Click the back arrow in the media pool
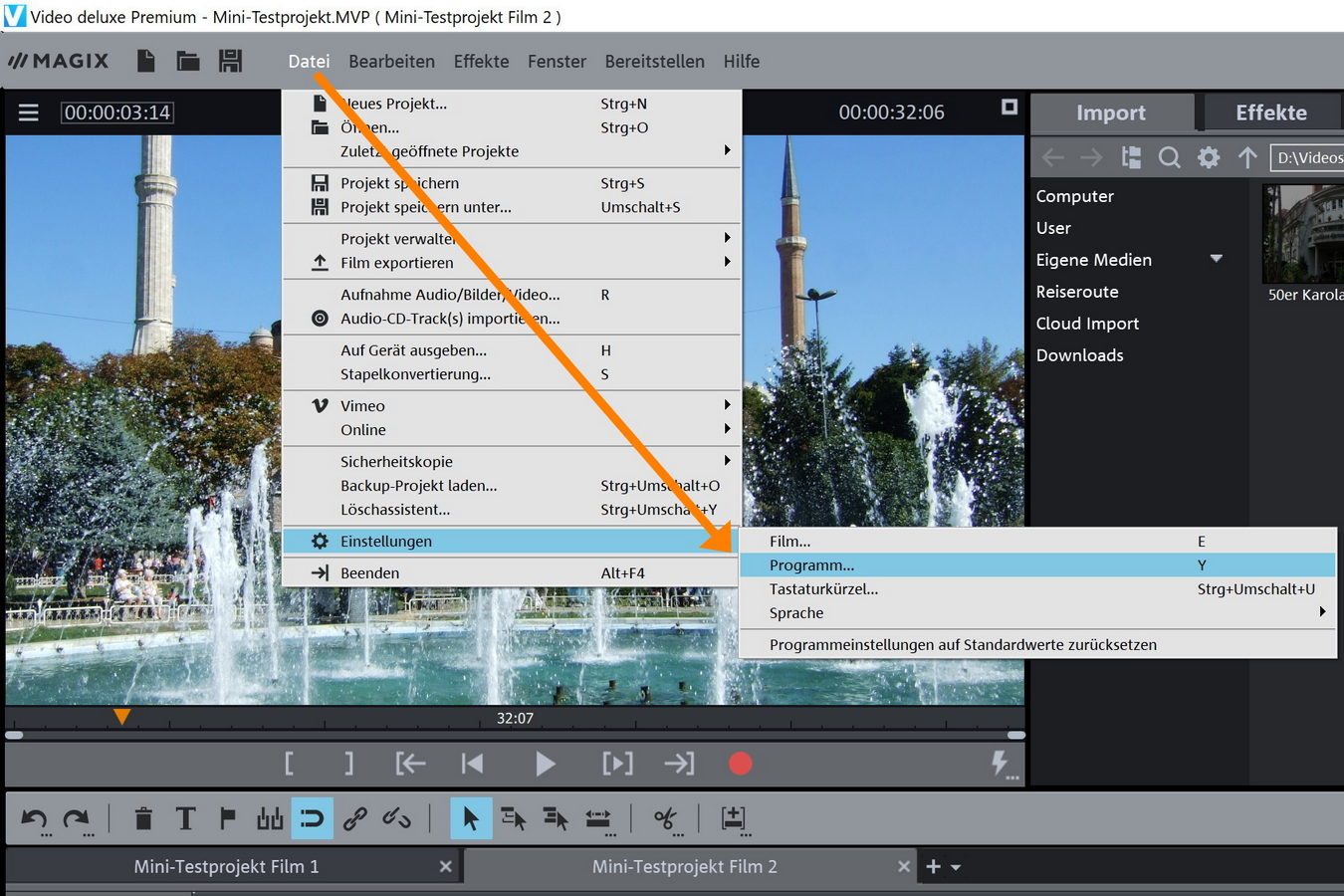Viewport: 1344px width, 896px height. (1052, 157)
